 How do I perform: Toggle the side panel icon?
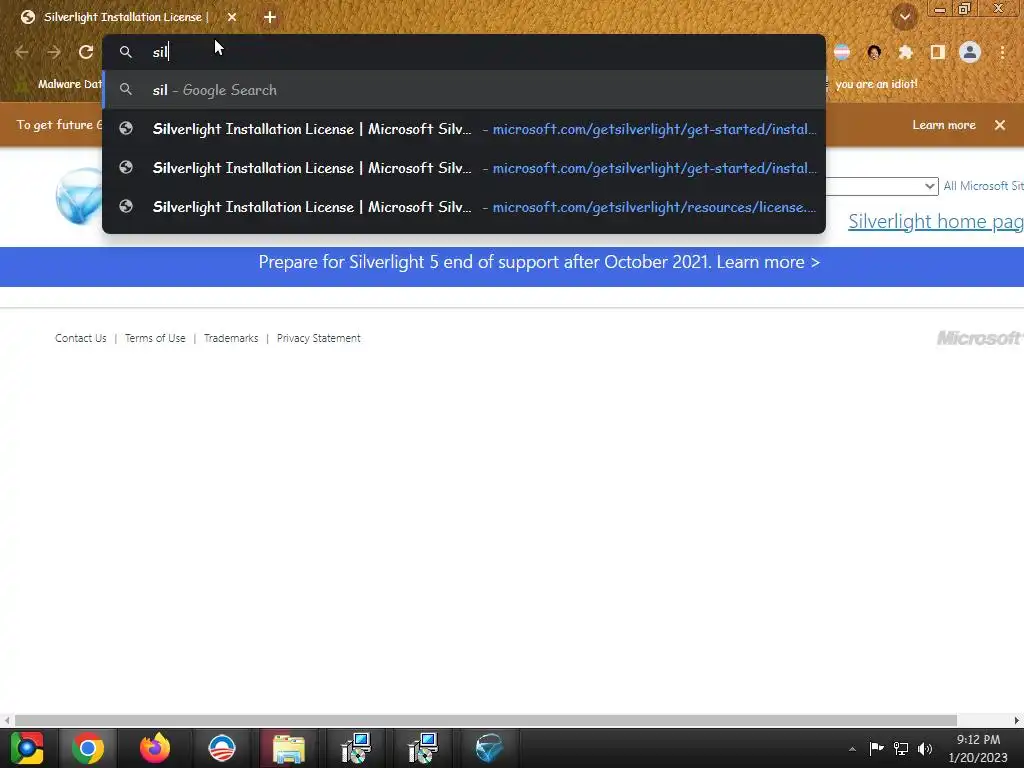pos(938,52)
